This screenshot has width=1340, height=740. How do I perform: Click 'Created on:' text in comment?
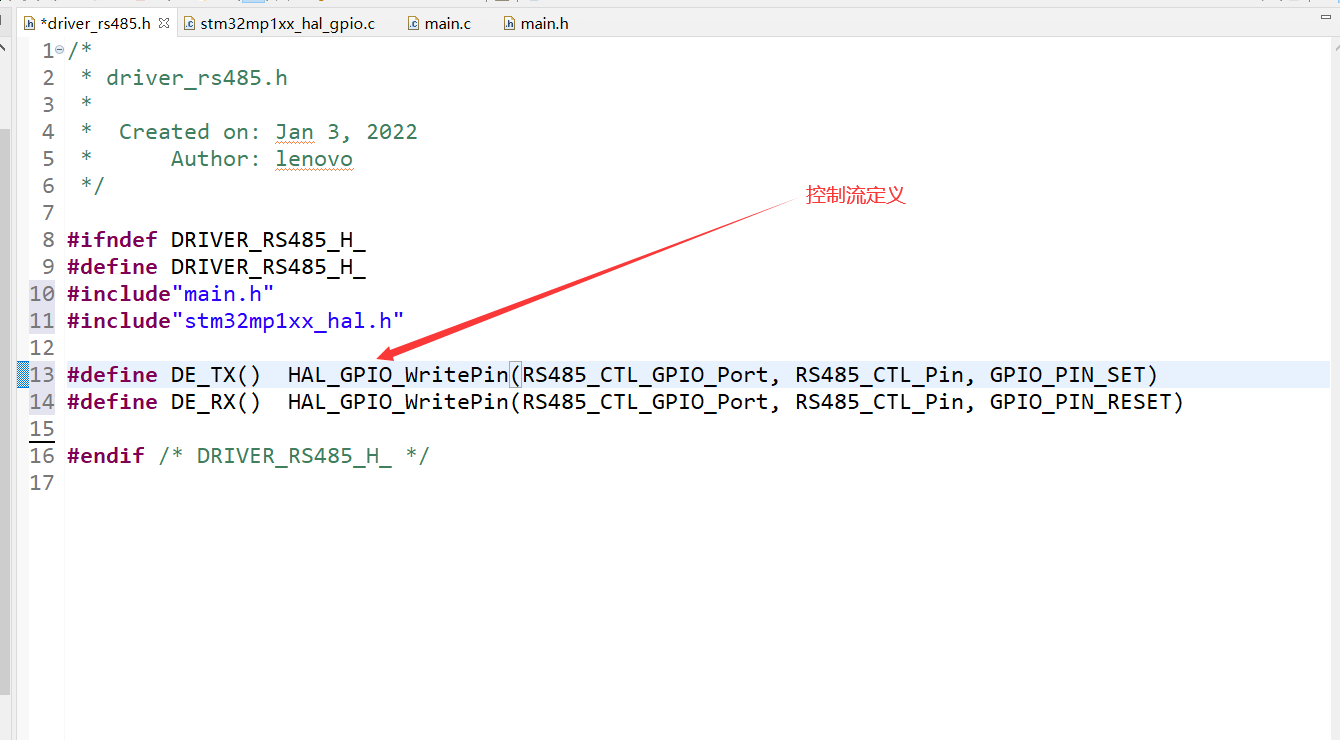coord(190,131)
